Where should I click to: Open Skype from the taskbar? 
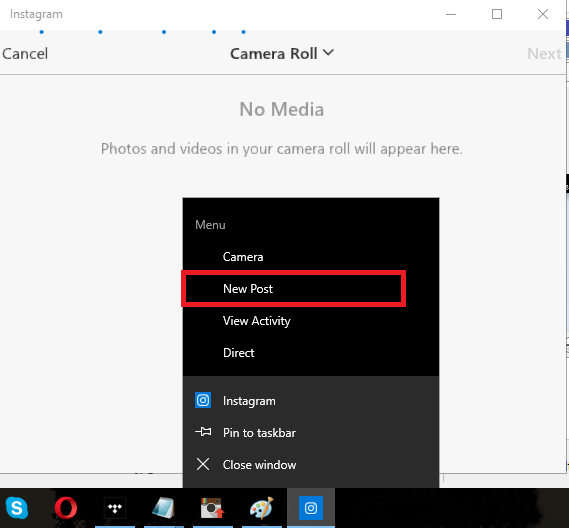(17, 508)
